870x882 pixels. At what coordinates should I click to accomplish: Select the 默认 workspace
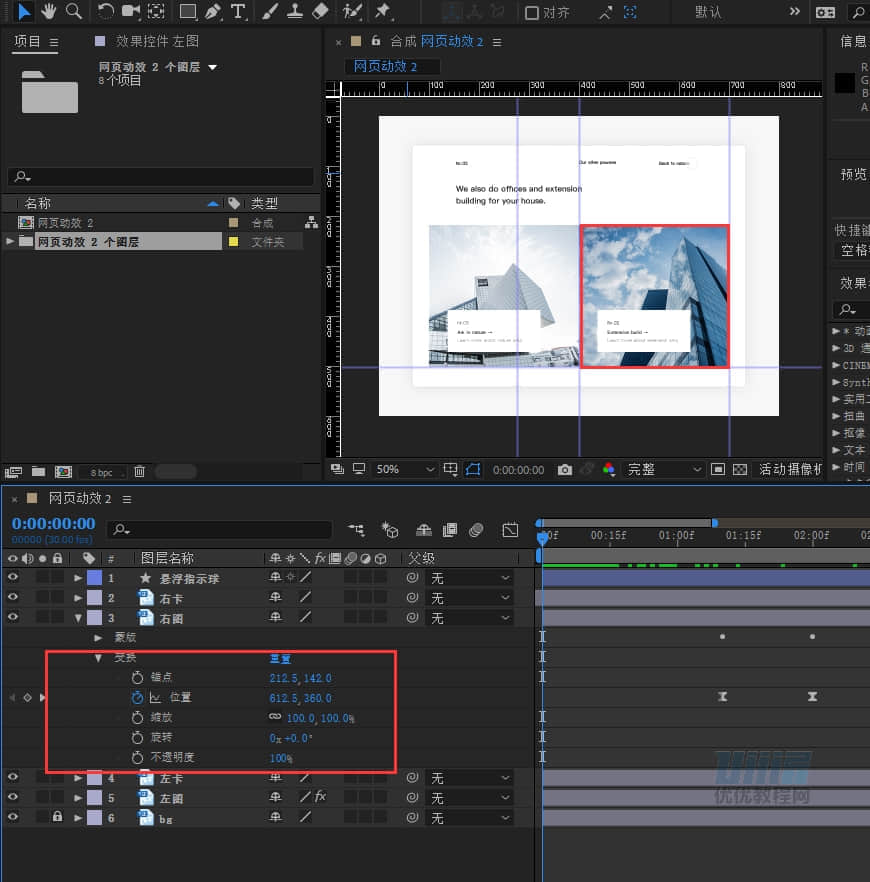[x=708, y=12]
